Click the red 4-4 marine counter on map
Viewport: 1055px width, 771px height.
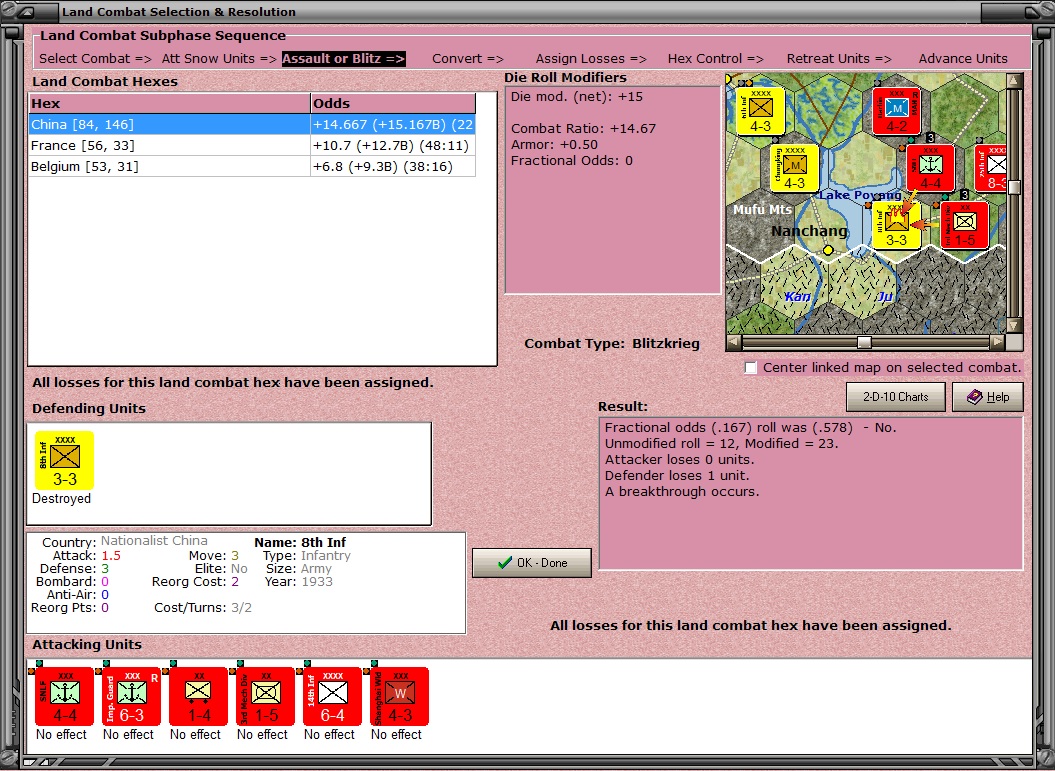point(931,168)
